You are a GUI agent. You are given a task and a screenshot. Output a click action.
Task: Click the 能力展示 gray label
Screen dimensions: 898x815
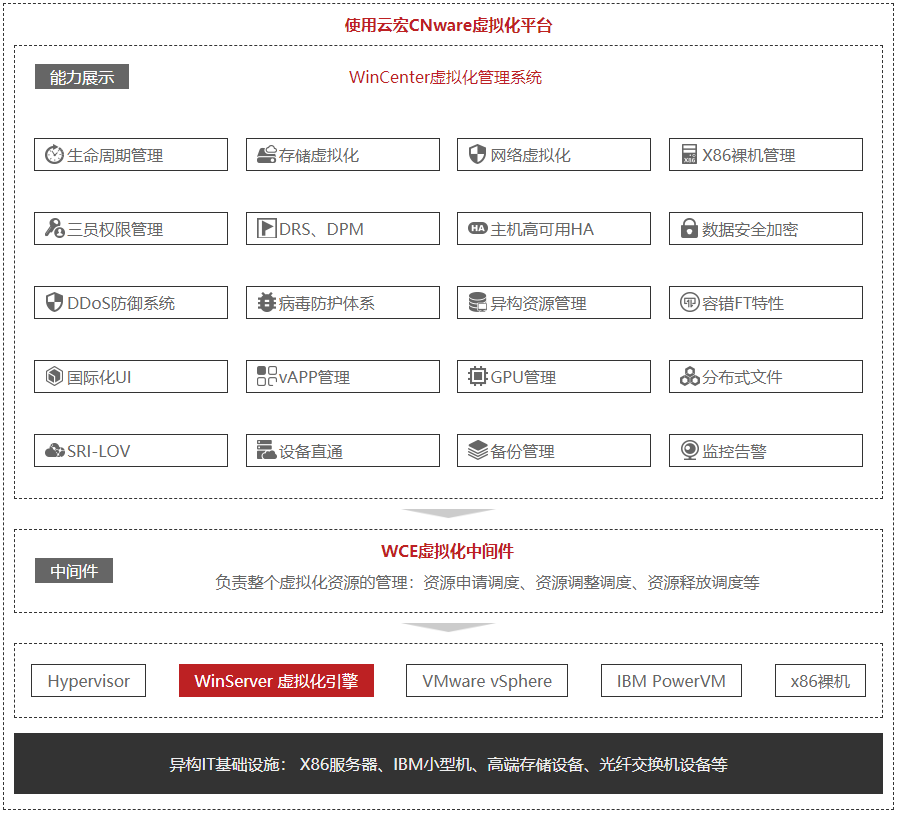tap(82, 77)
